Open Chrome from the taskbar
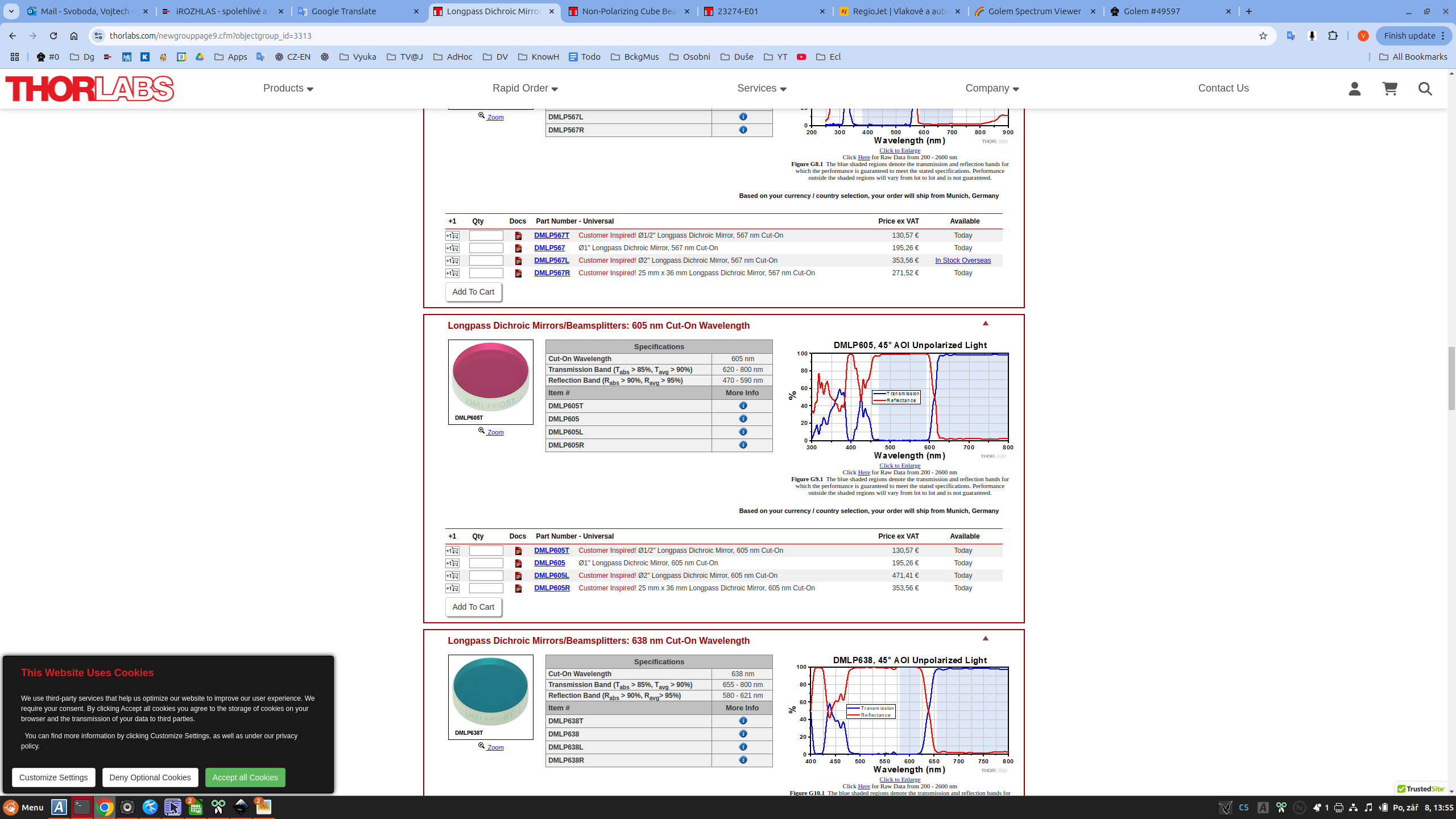This screenshot has width=1456, height=819. 105,807
